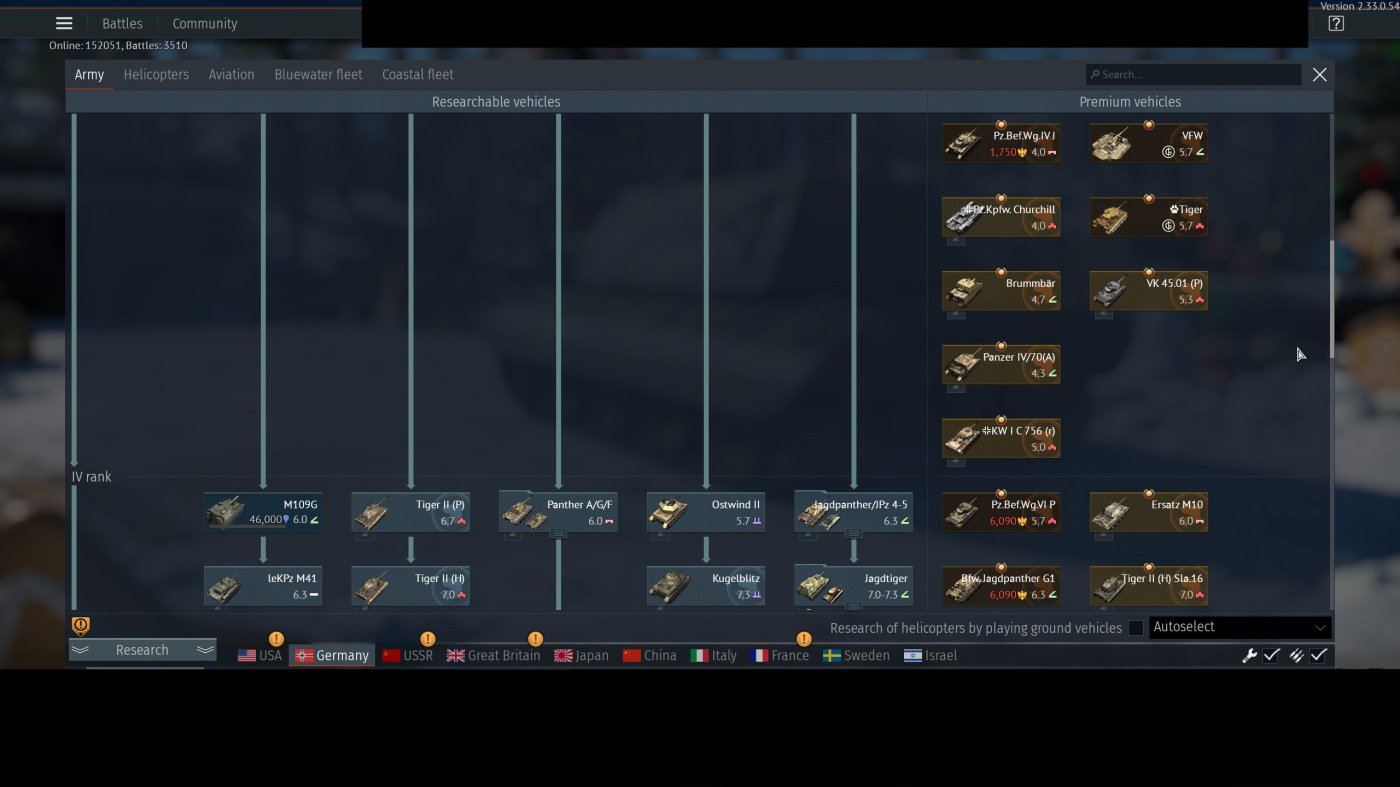This screenshot has width=1400, height=787.
Task: Open the Aviation tab
Action: tap(231, 75)
